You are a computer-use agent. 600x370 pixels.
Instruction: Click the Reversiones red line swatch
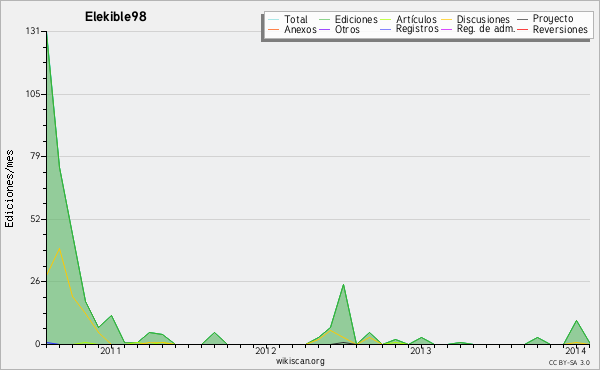click(522, 29)
